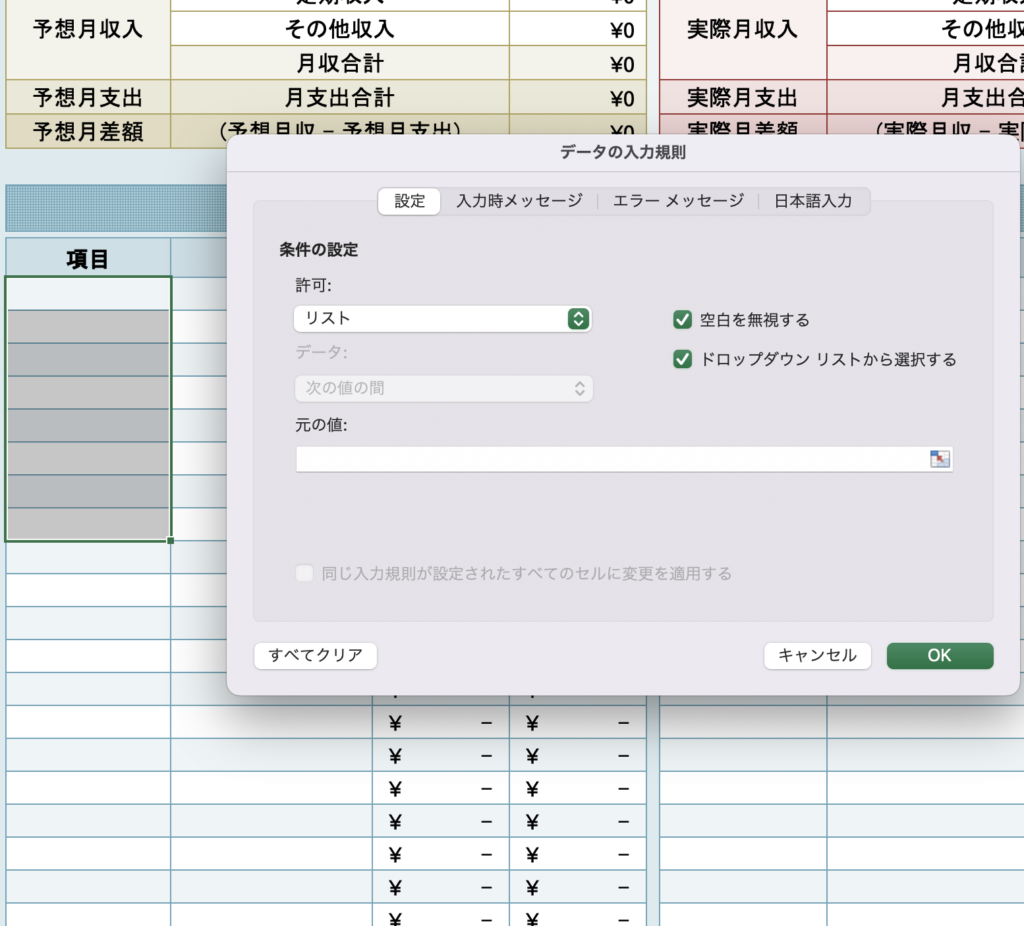Select the 項目 header cell
1024x926 pixels.
[x=88, y=258]
